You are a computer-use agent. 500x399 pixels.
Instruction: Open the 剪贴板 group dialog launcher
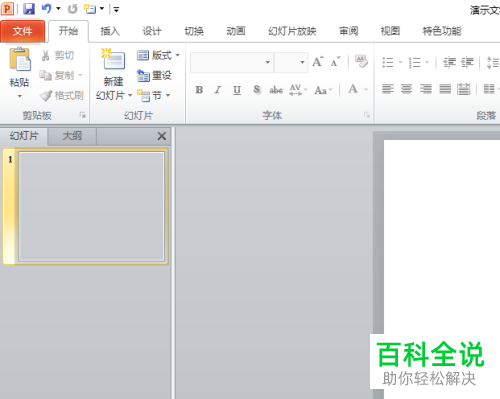pos(82,115)
